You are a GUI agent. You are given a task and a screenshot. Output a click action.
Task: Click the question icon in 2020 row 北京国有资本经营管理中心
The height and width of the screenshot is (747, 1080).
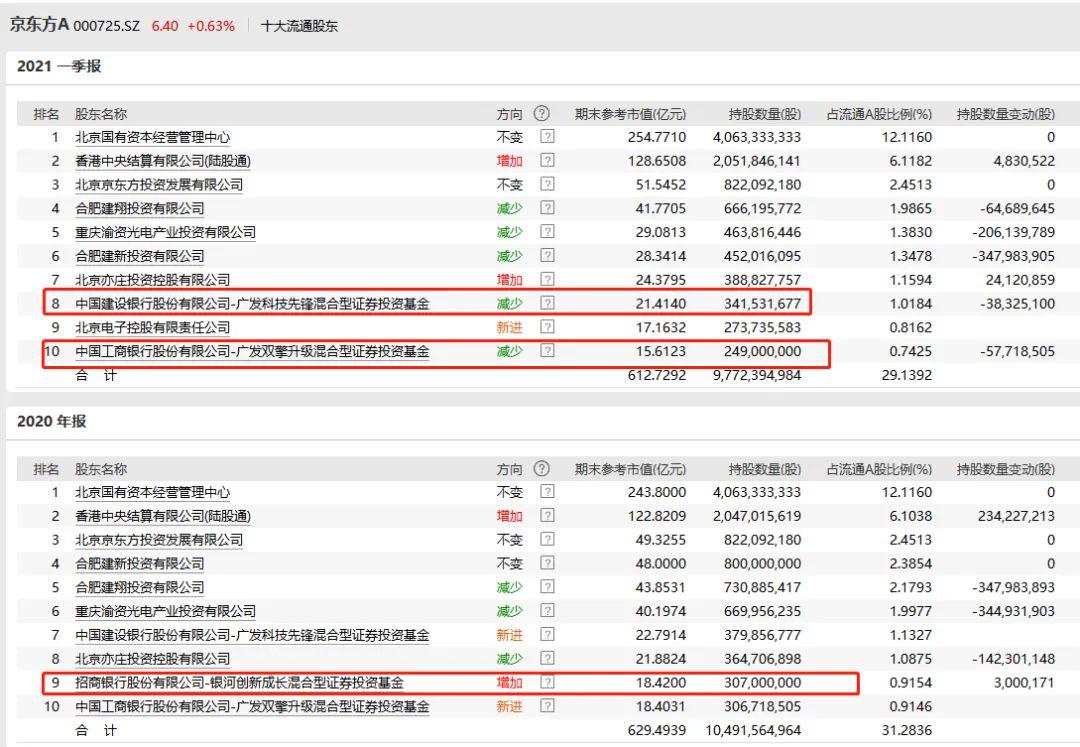(548, 492)
